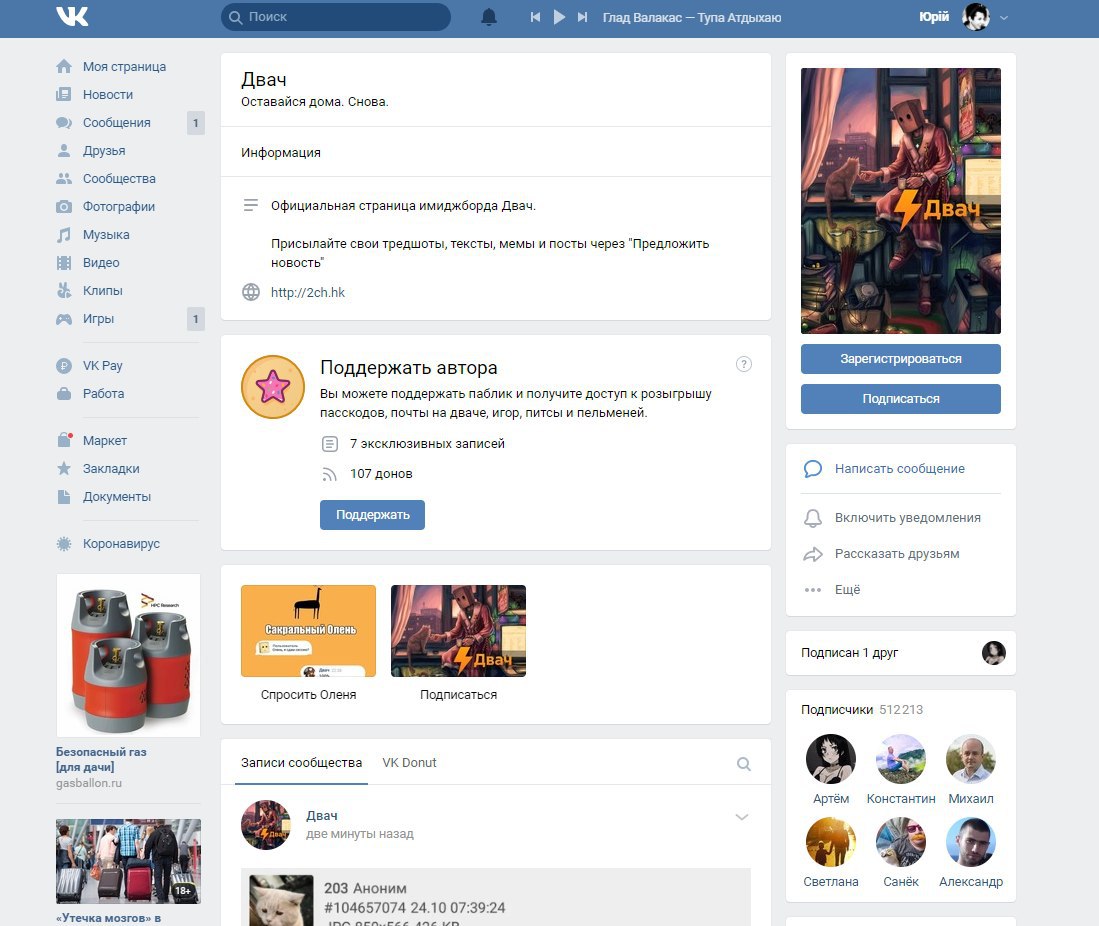Open Музыка note icon
The image size is (1099, 926).
point(64,235)
